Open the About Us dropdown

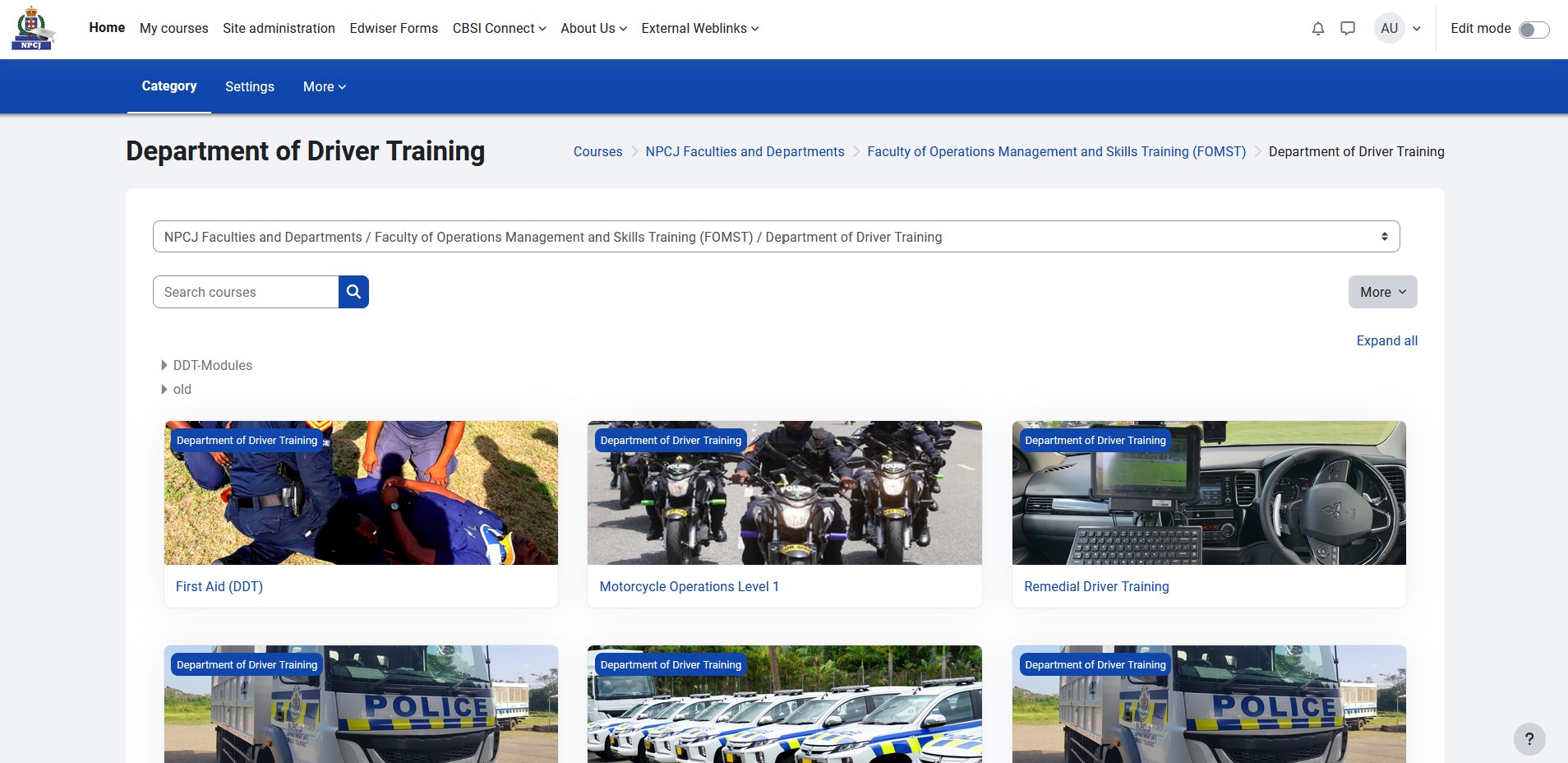click(x=593, y=29)
